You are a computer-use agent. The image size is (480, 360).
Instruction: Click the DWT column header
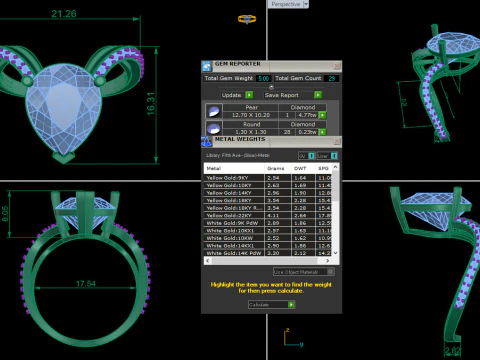point(303,168)
